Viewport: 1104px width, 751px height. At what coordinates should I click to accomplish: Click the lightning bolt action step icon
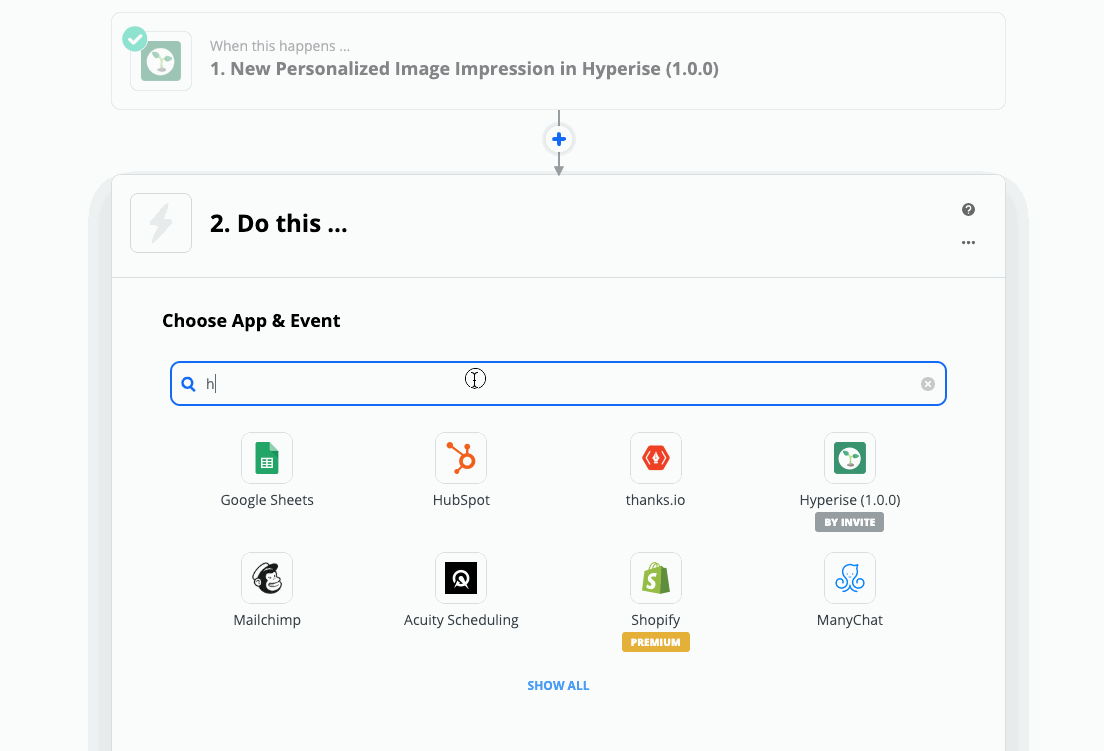161,223
